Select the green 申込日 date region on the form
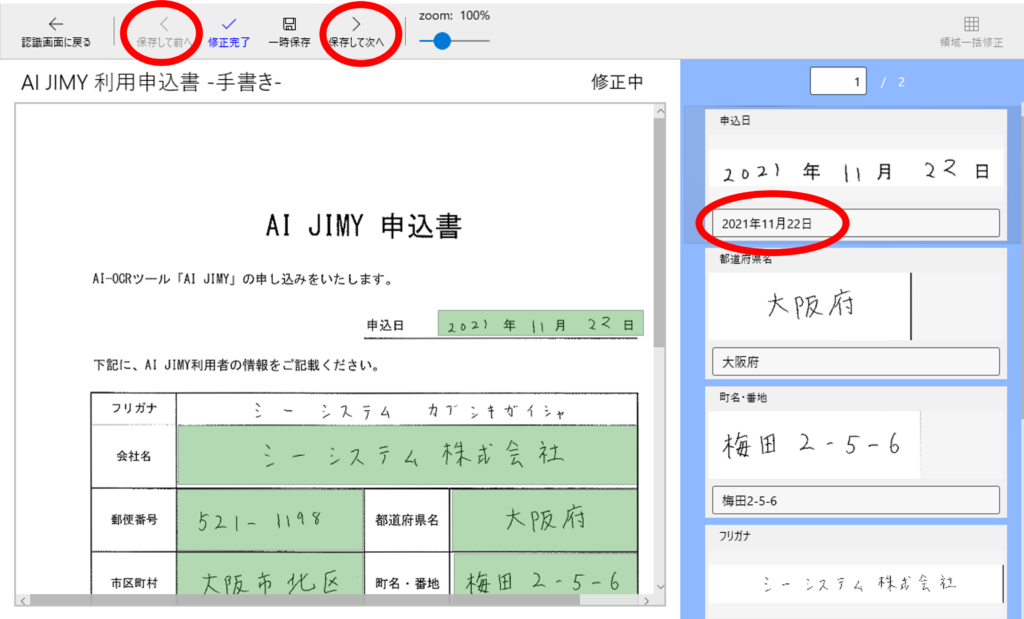 [x=541, y=323]
